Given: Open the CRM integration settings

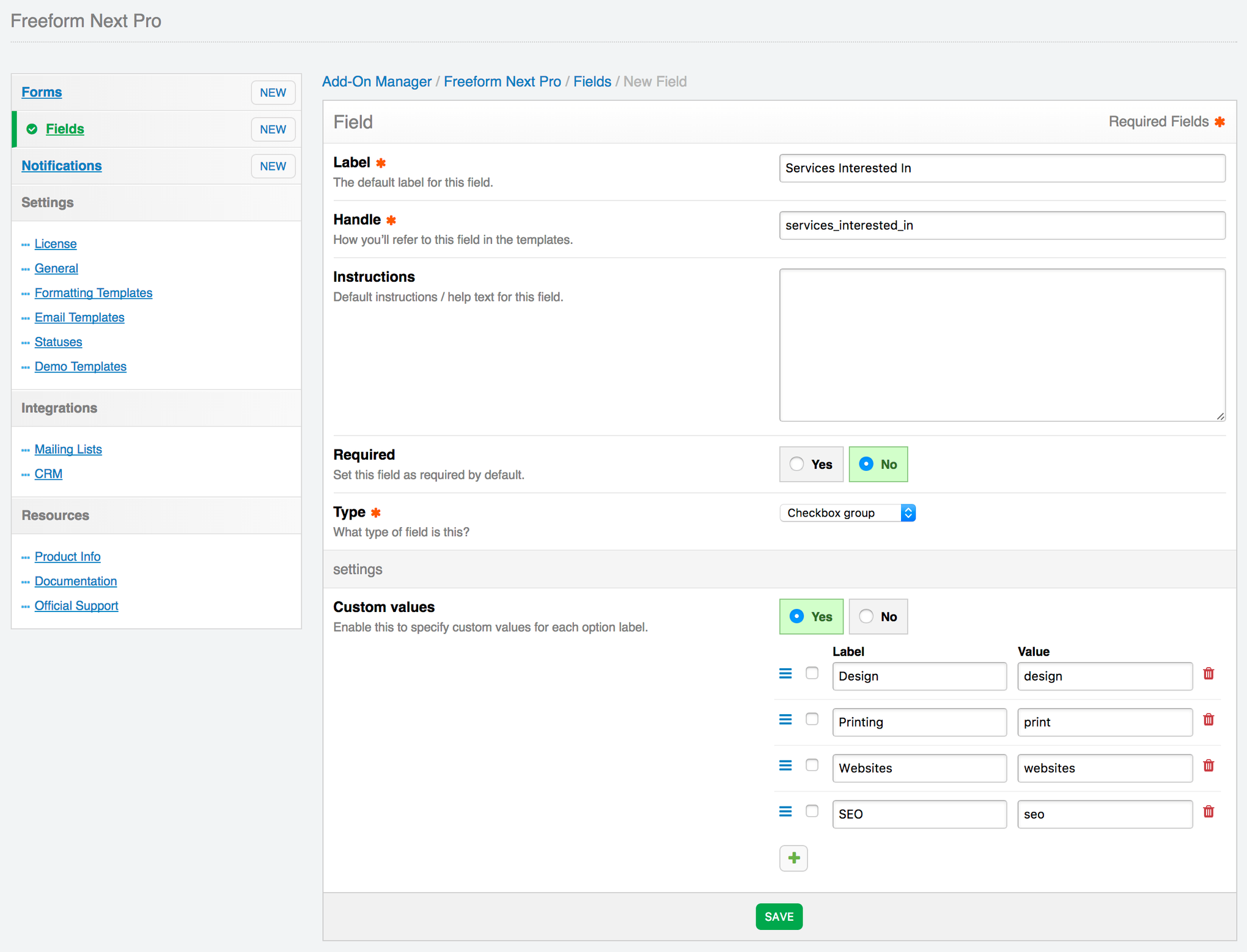Looking at the screenshot, I should pyautogui.click(x=48, y=473).
